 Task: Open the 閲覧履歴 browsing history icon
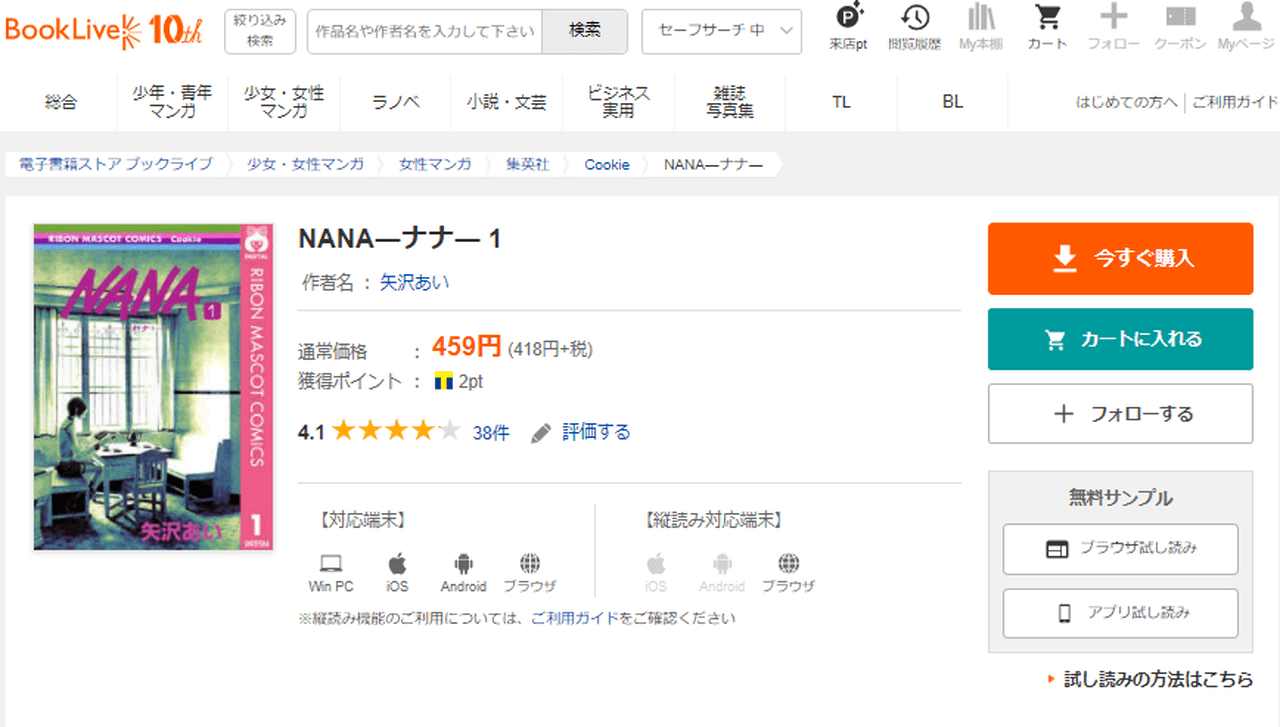pos(913,18)
